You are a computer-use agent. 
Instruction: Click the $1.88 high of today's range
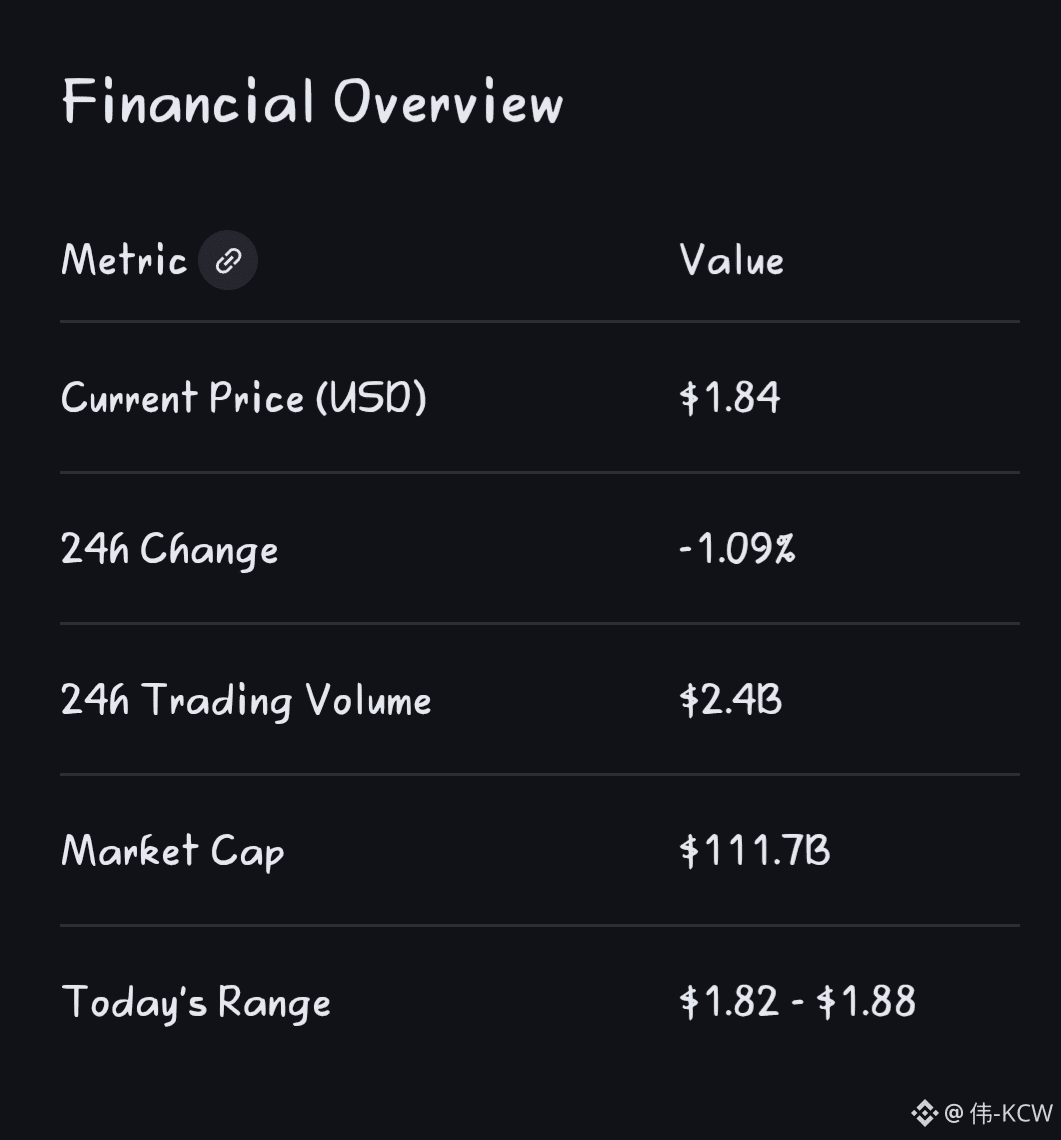click(x=866, y=1002)
